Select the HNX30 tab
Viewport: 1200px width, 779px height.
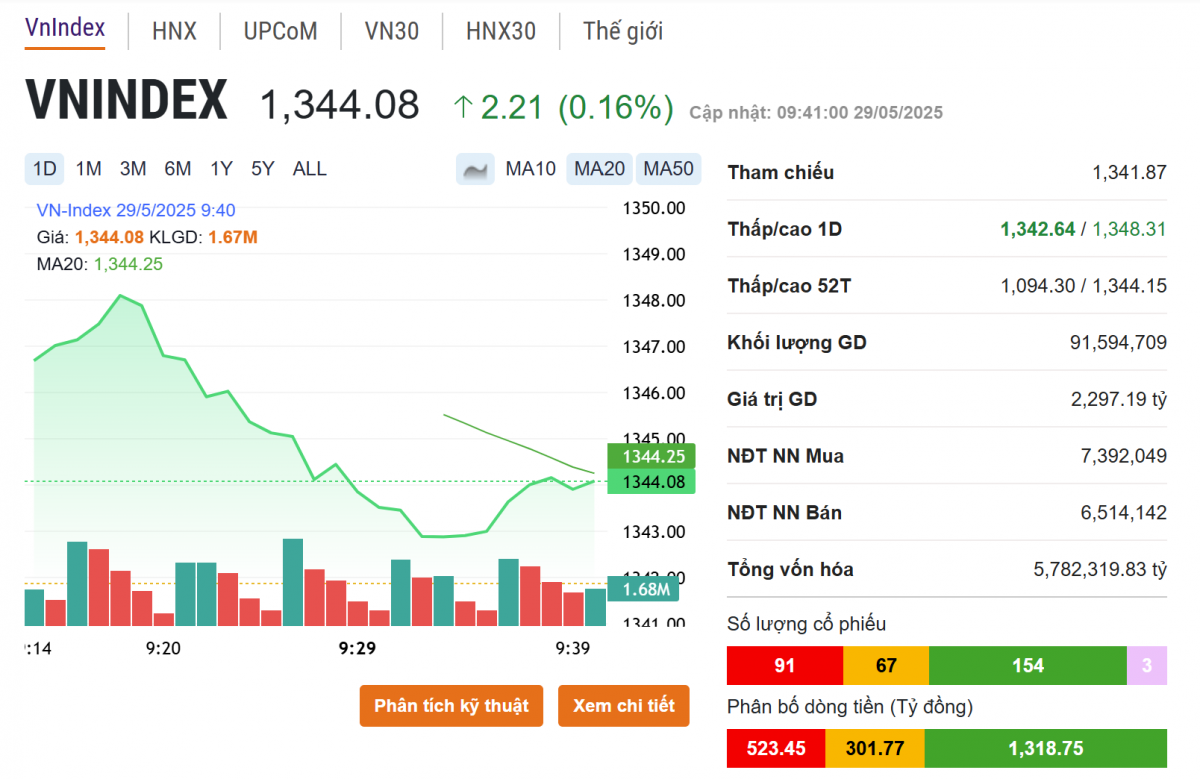click(501, 31)
